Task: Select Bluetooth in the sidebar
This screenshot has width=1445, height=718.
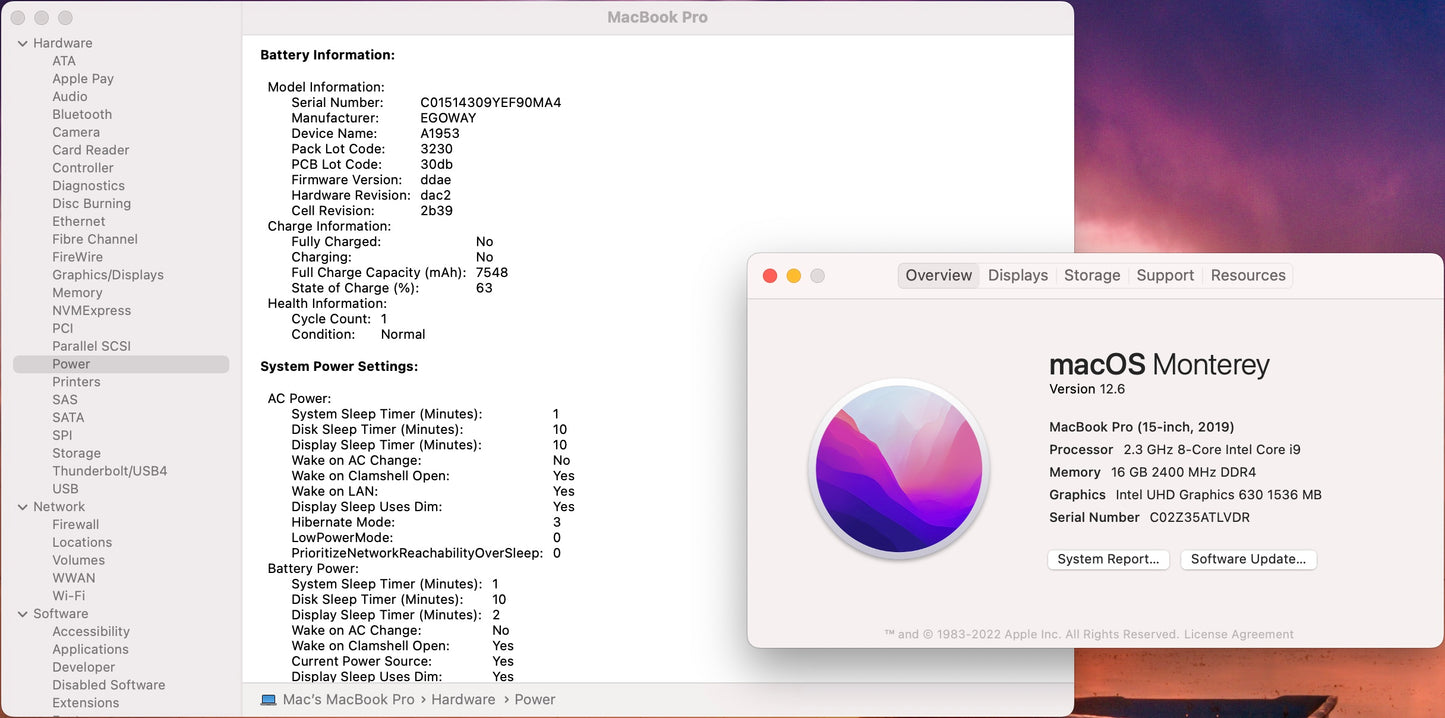Action: (82, 114)
